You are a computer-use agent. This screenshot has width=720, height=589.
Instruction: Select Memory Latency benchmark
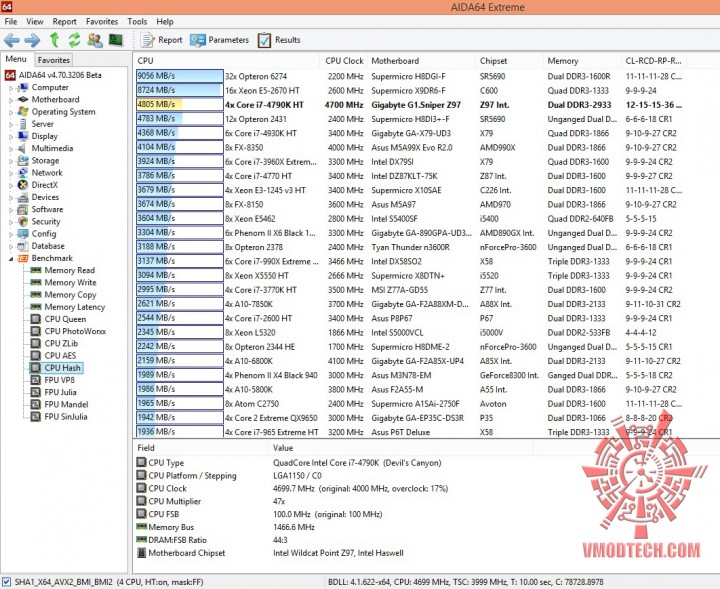tap(74, 307)
